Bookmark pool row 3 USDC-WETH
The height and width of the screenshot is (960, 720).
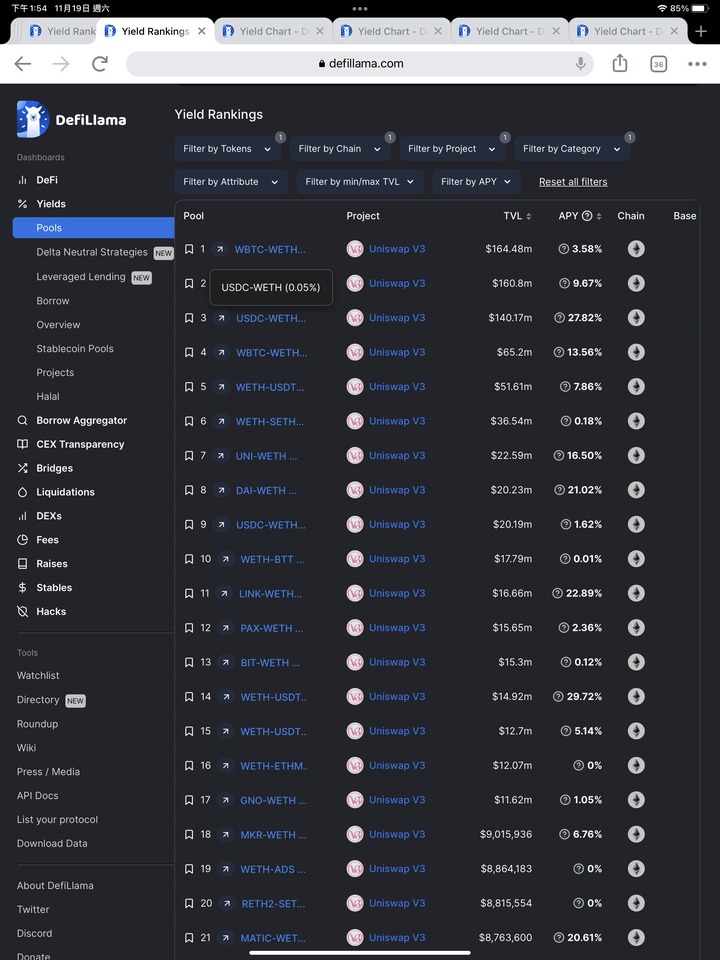point(189,318)
